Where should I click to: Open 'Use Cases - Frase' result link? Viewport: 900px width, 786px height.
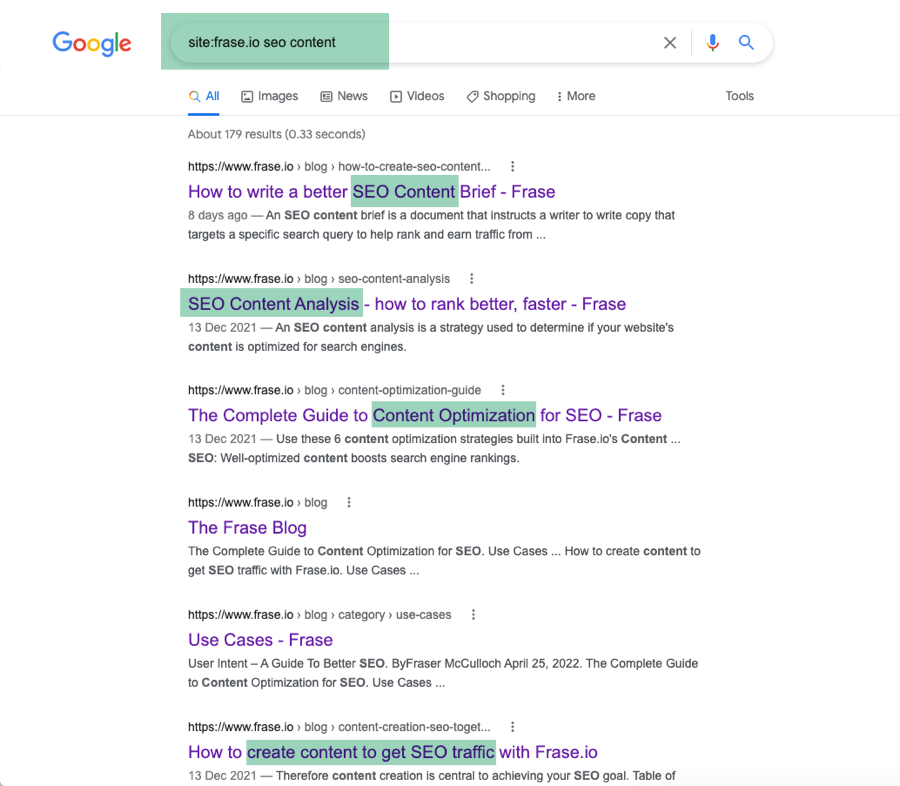(x=261, y=640)
